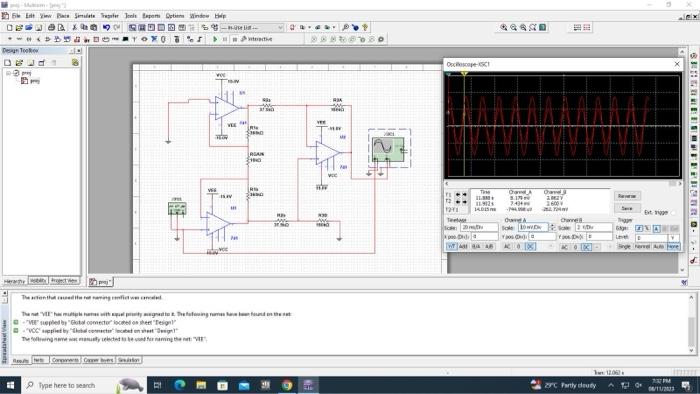Click the XSC1 oscilloscope component on schematic
The height and width of the screenshot is (394, 700).
[389, 149]
